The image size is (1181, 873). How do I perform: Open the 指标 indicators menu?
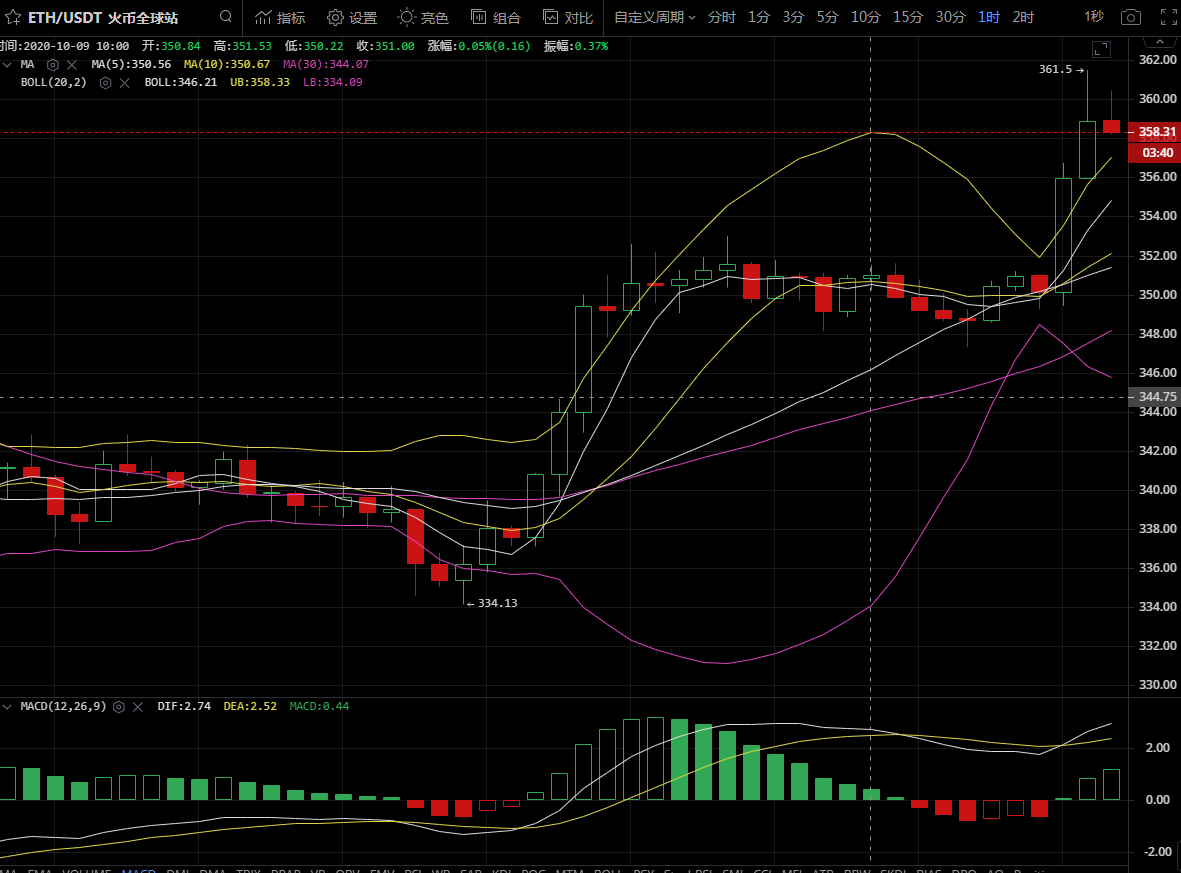pos(280,17)
